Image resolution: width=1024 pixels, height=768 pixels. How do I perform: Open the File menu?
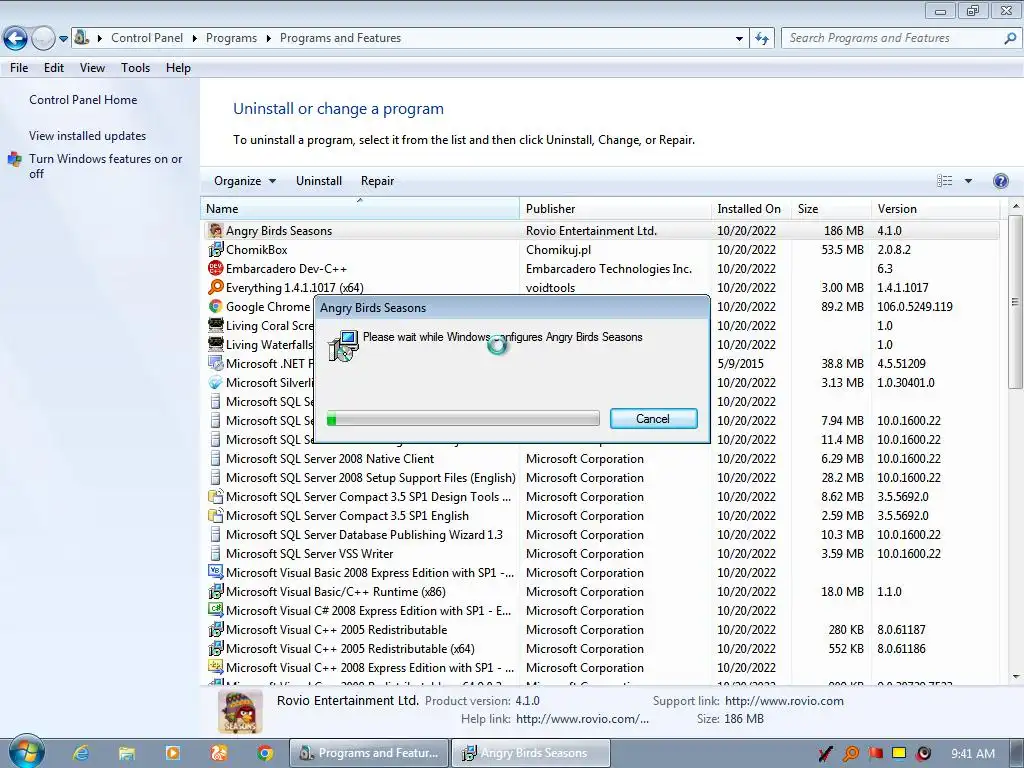click(x=19, y=68)
